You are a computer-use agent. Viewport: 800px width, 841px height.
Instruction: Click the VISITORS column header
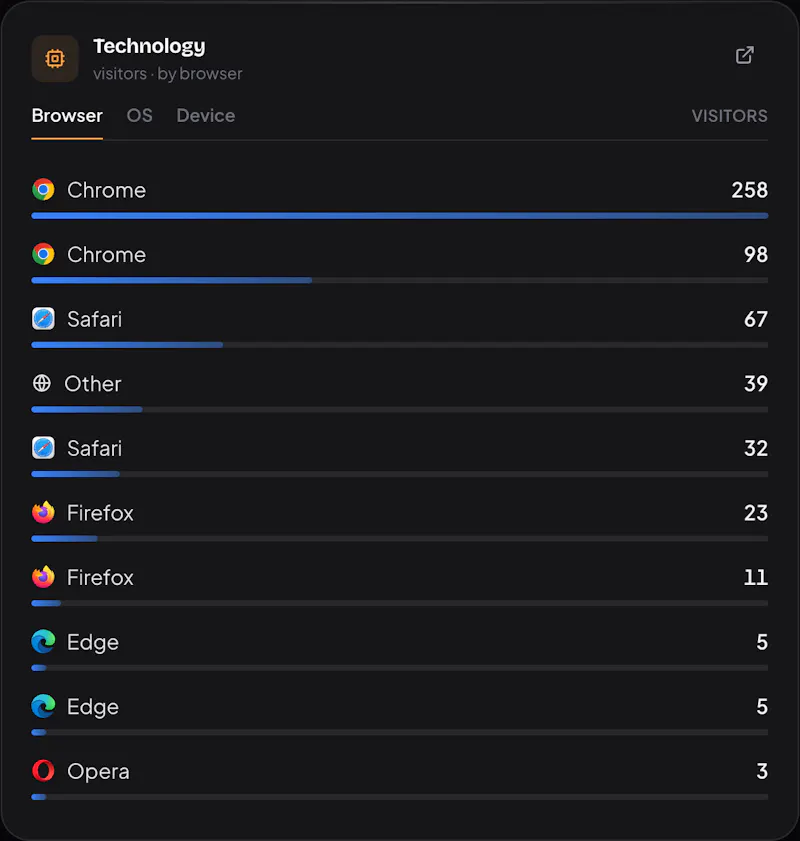click(x=729, y=116)
